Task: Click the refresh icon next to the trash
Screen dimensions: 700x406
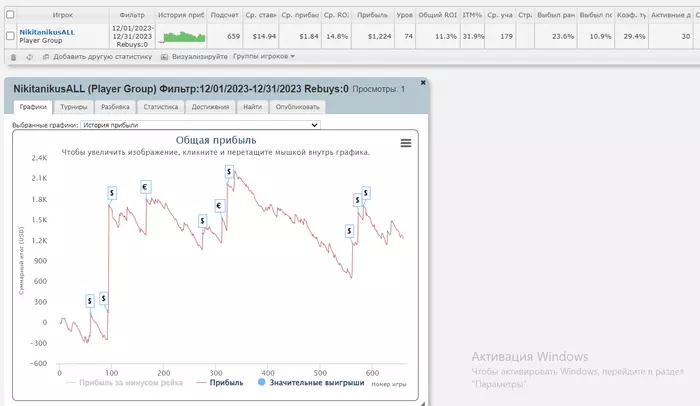Action: pos(29,57)
